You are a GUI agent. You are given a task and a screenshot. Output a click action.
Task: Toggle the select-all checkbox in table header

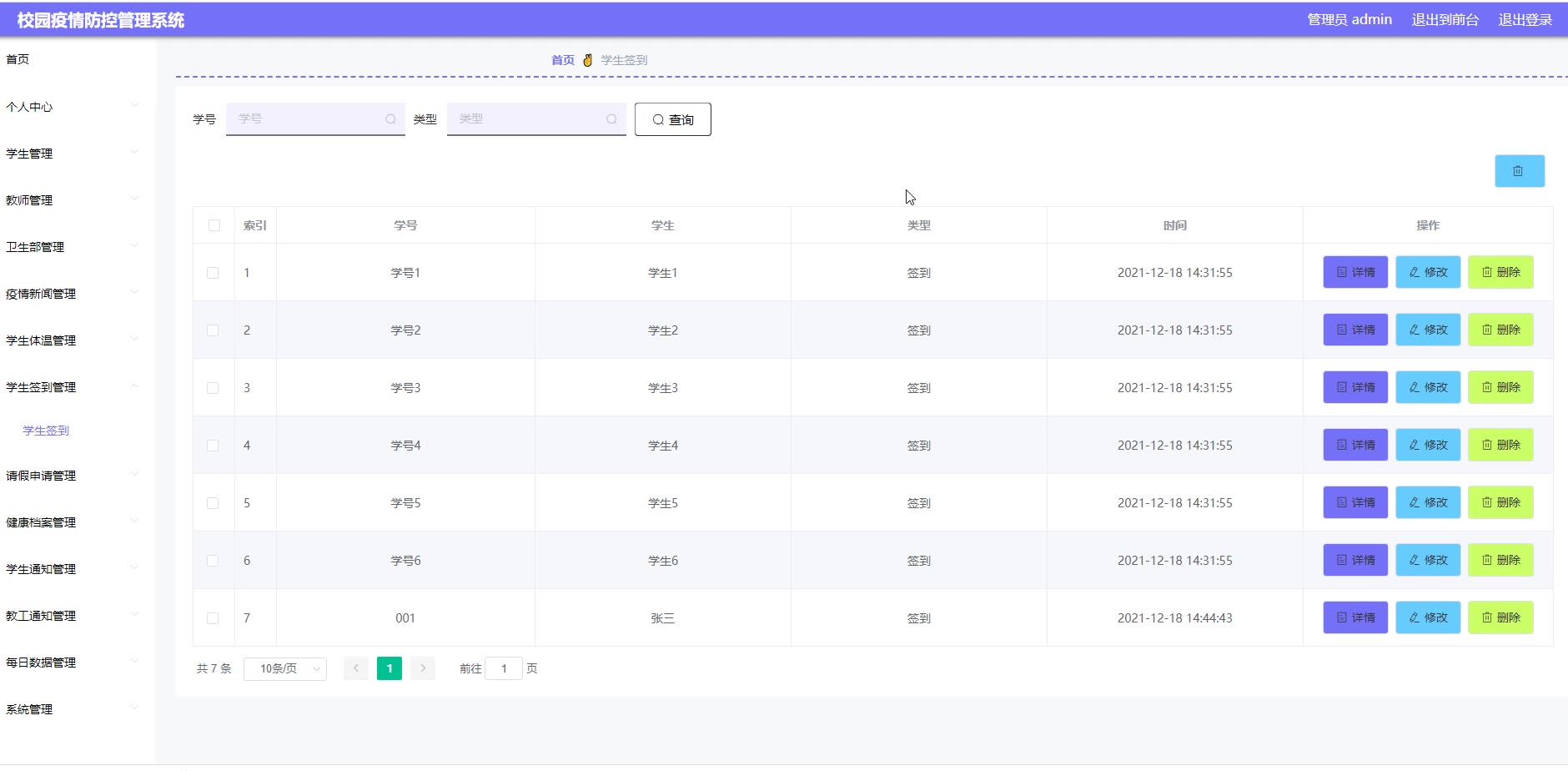[x=214, y=225]
